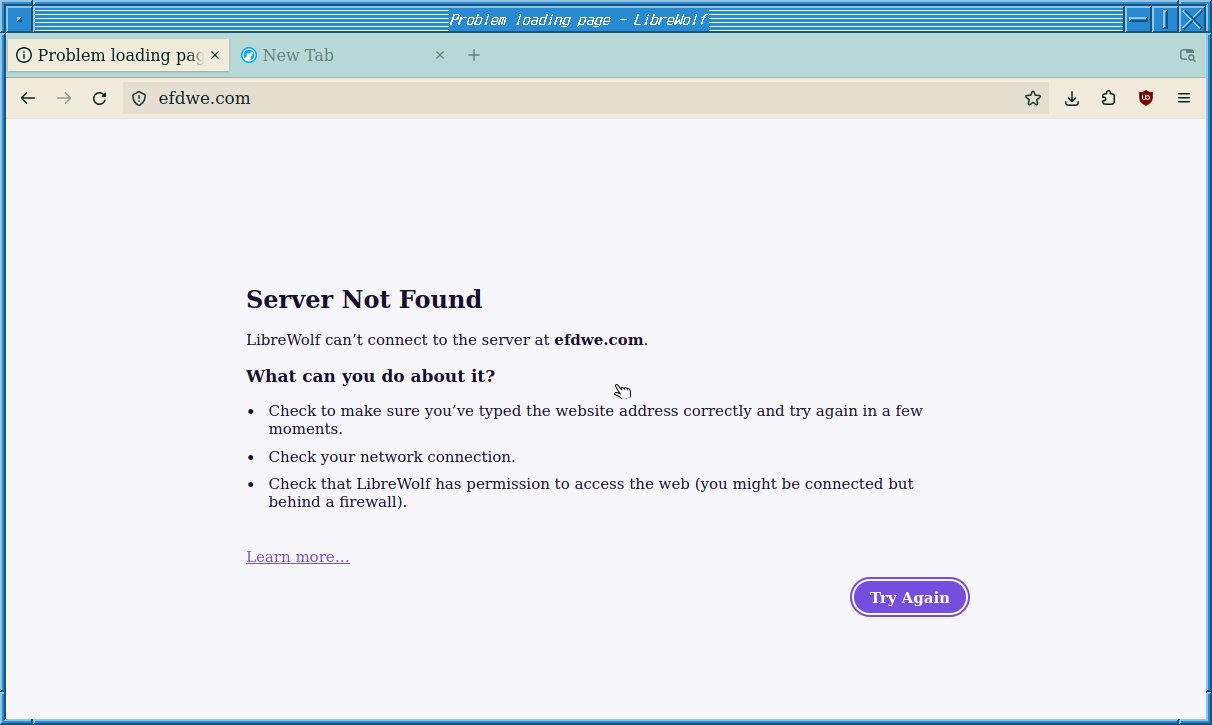Click the Check your network connection text
The height and width of the screenshot is (725, 1212).
[392, 457]
